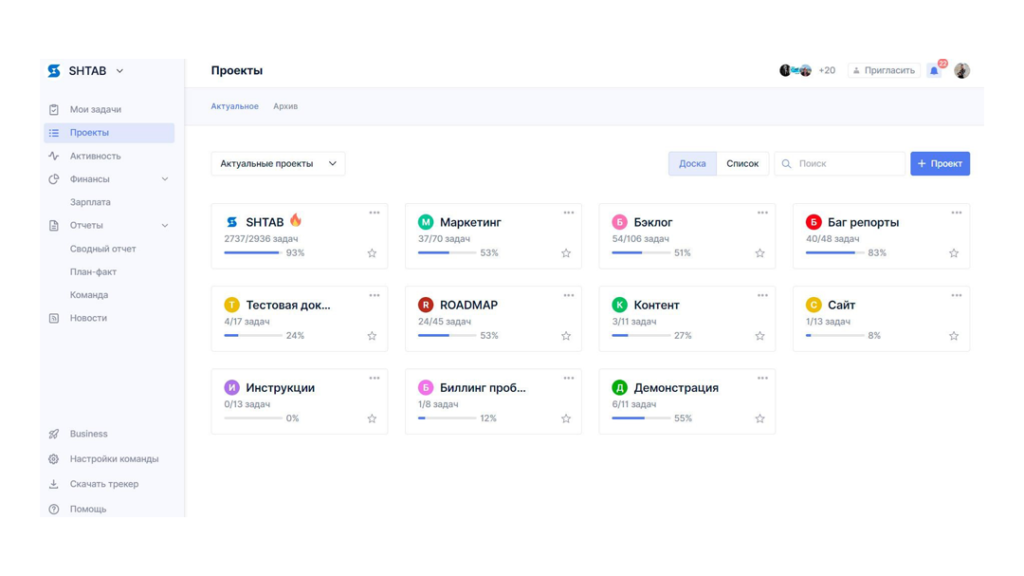The image size is (1024, 576).
Task: Open three-dot menu on Маркетинг card
Action: (x=568, y=213)
